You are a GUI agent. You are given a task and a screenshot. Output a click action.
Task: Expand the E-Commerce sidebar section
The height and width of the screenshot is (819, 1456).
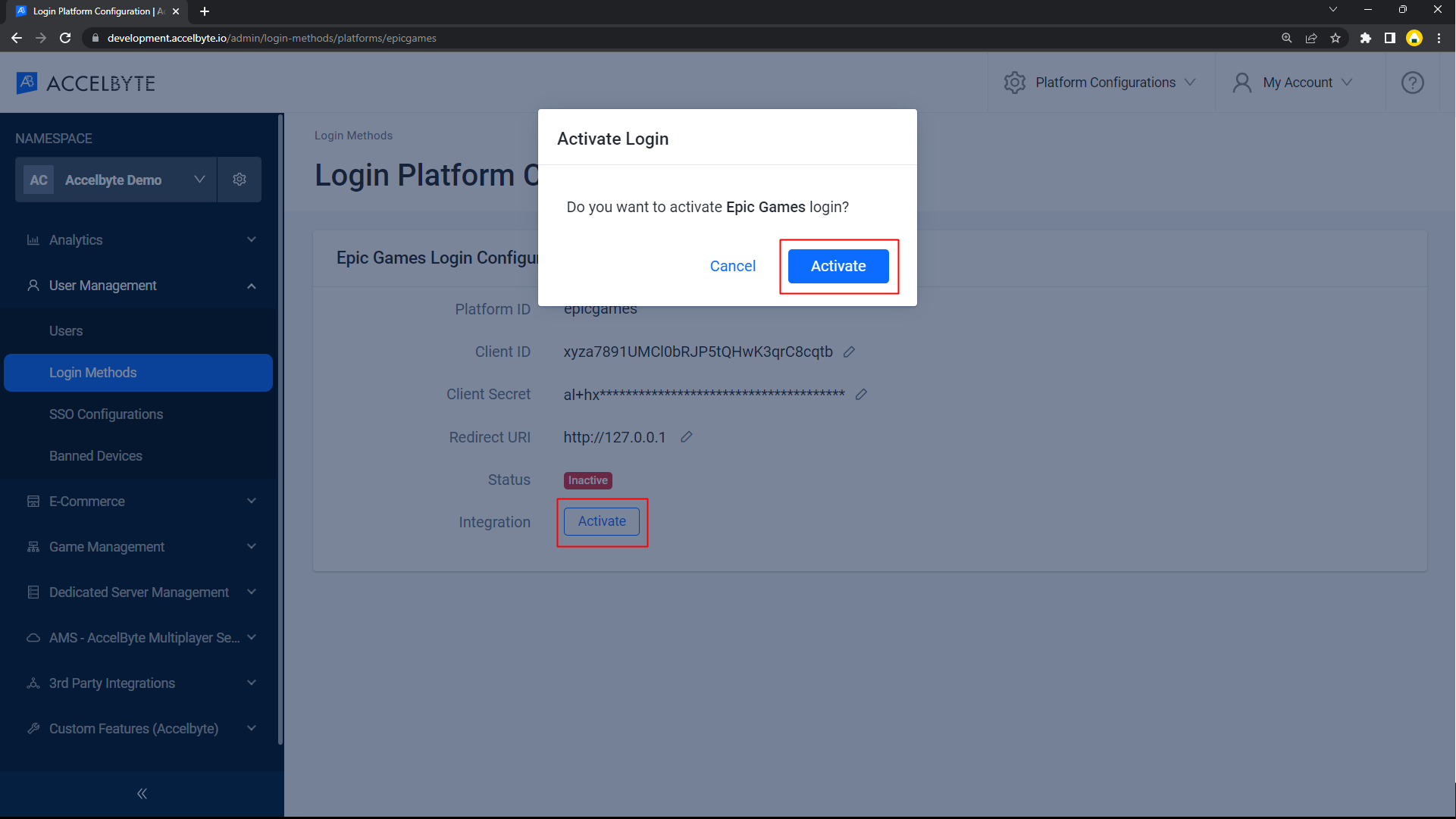click(142, 502)
